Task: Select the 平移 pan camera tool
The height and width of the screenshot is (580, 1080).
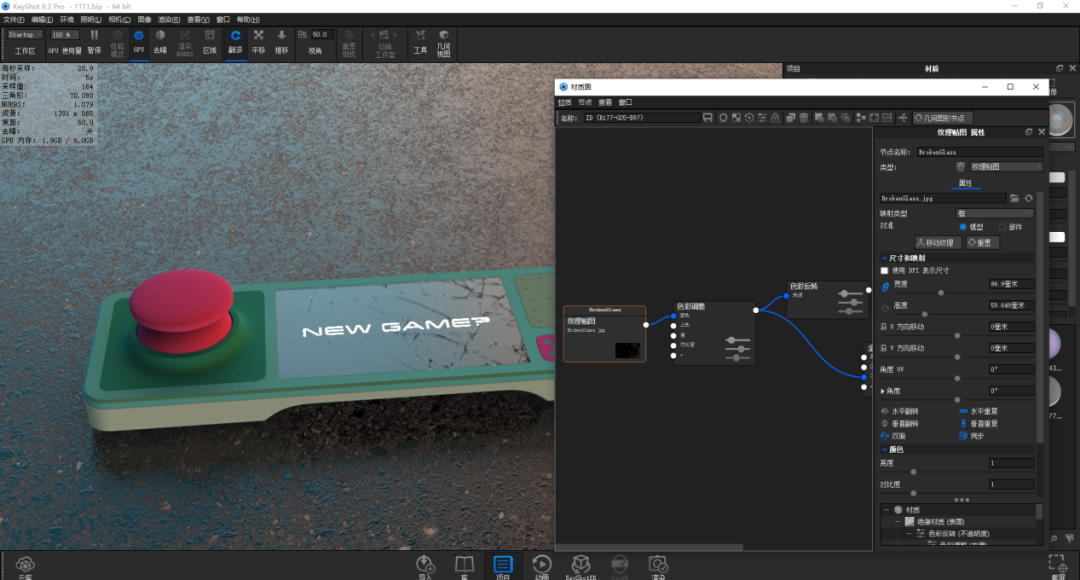Action: (x=258, y=41)
